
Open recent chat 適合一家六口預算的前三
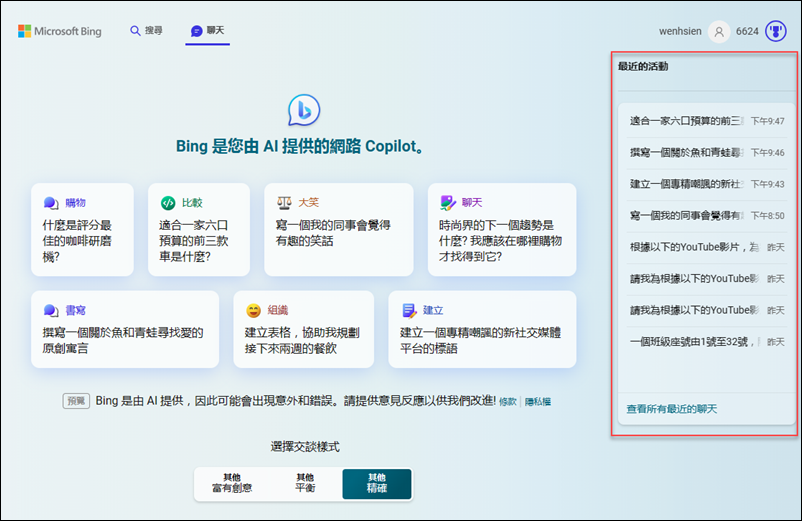click(x=707, y=121)
